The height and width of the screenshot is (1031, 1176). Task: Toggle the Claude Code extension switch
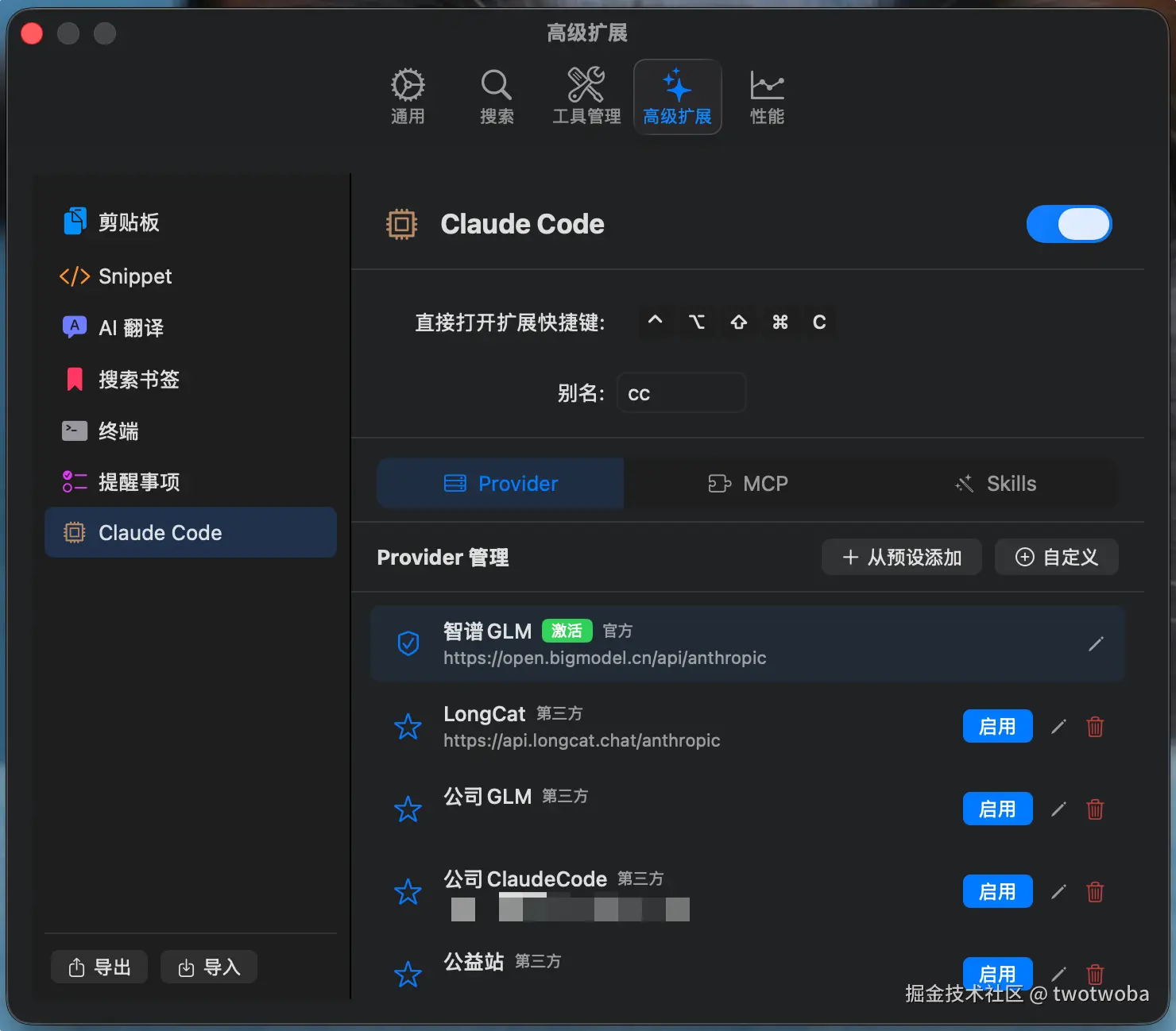[x=1069, y=224]
